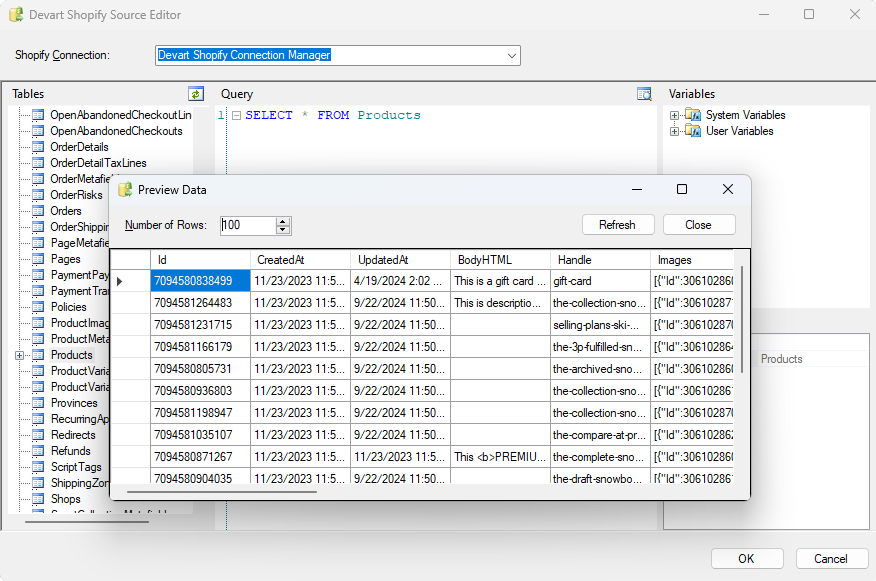Click the Number of Rows input field
Screen dimensions: 876x581
pos(247,226)
